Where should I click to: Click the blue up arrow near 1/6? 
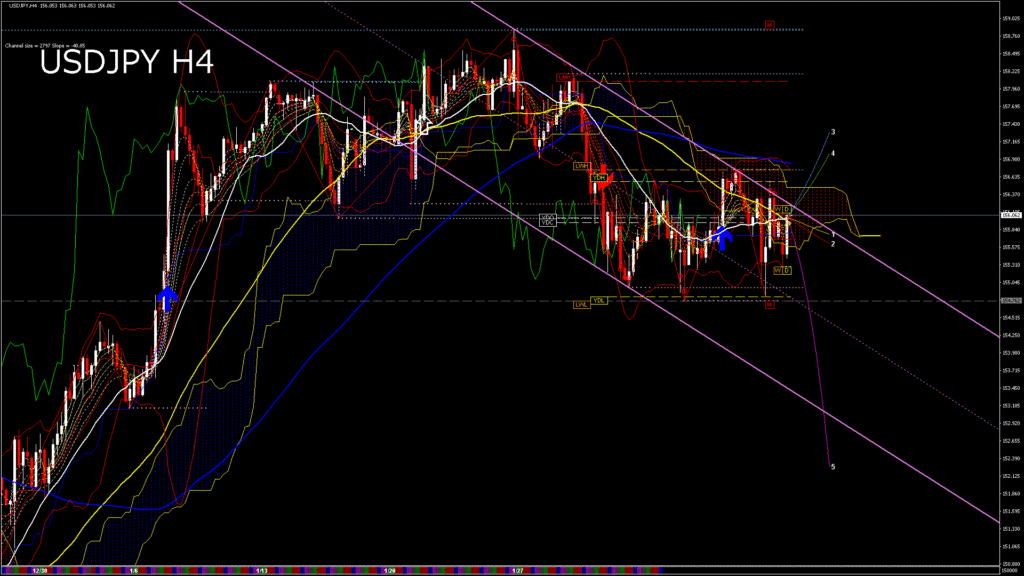point(168,295)
